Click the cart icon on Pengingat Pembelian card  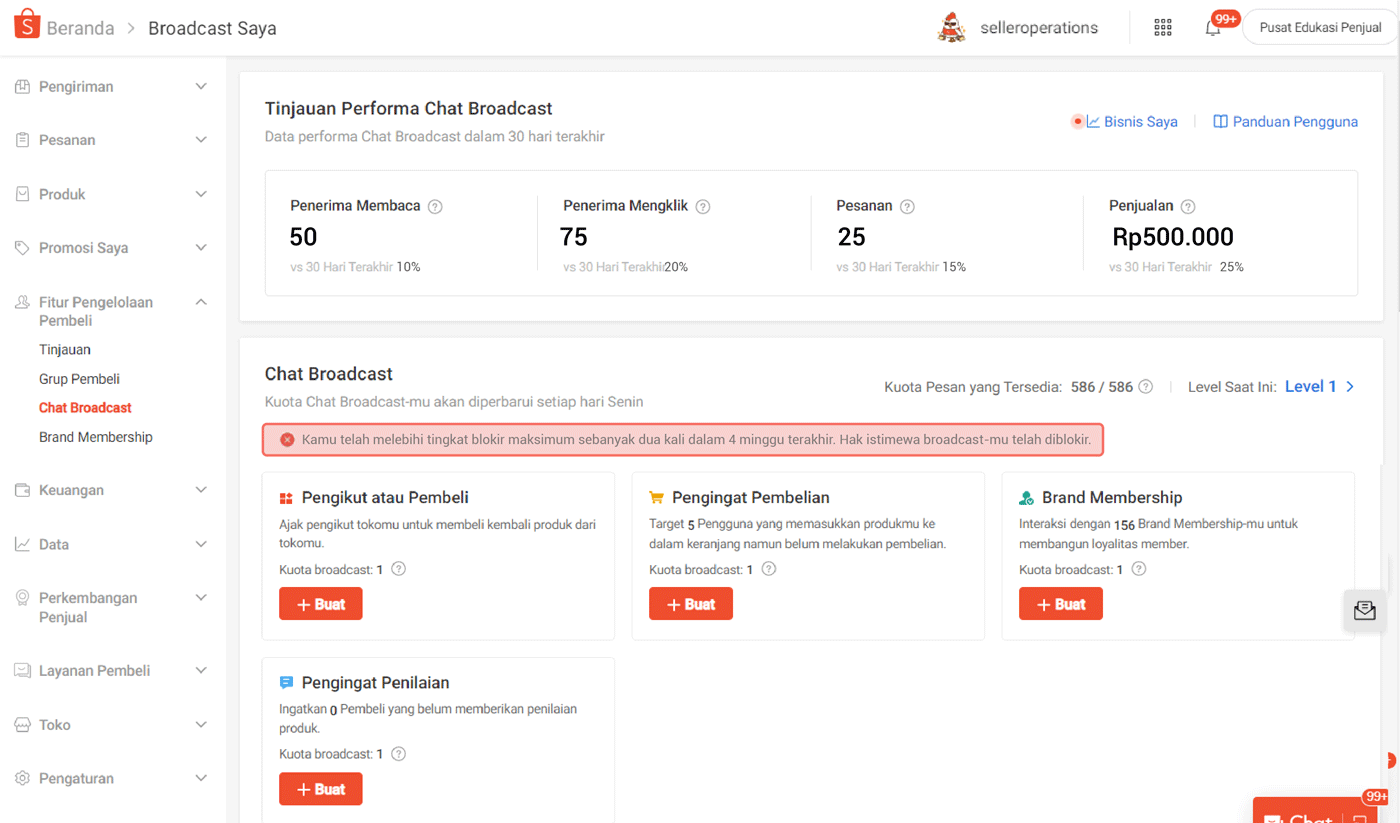click(656, 497)
